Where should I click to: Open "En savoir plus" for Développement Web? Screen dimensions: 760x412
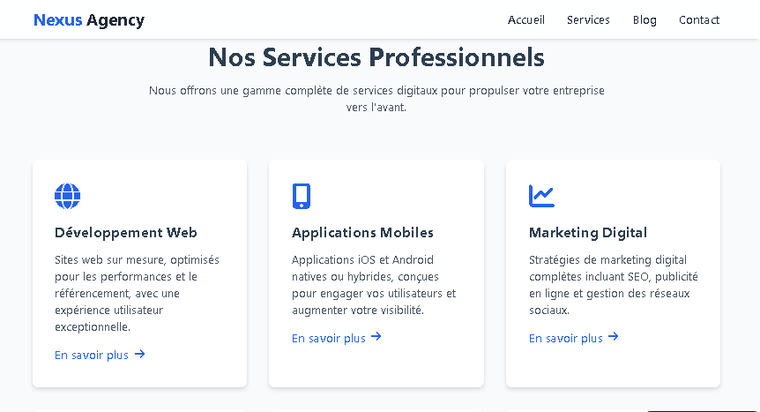tap(92, 355)
